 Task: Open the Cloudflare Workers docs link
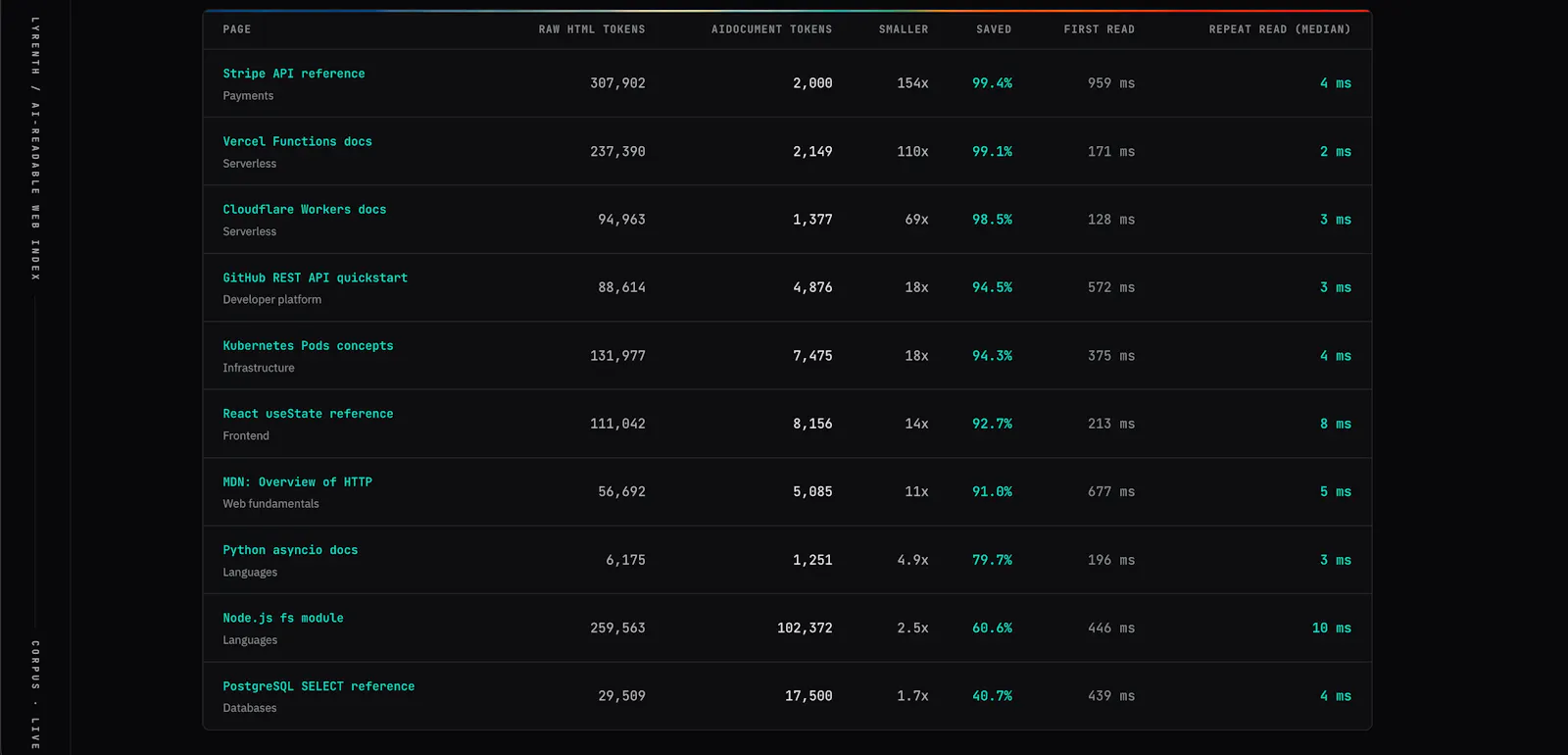305,210
